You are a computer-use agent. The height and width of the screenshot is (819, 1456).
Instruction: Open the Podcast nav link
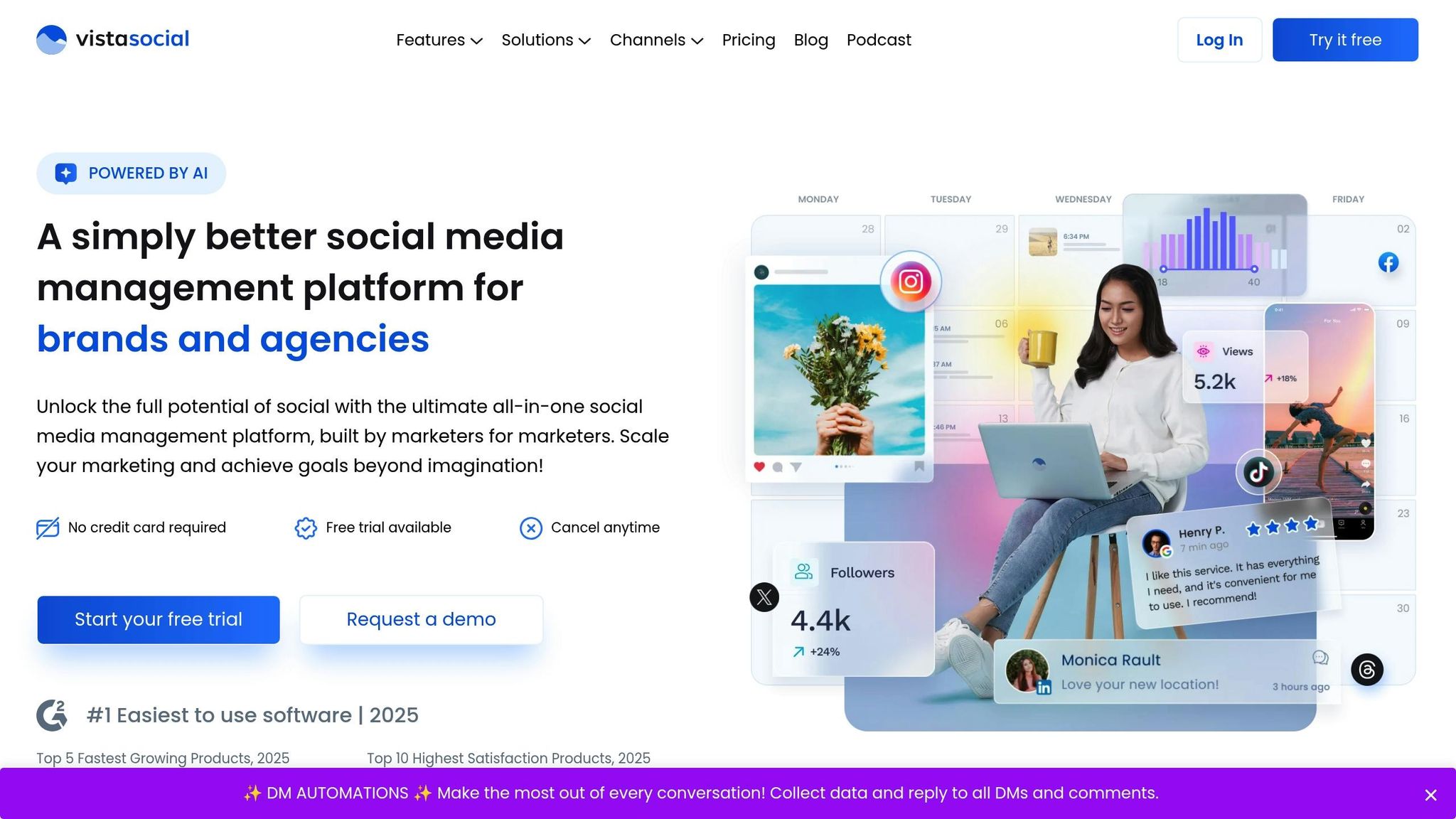click(879, 41)
